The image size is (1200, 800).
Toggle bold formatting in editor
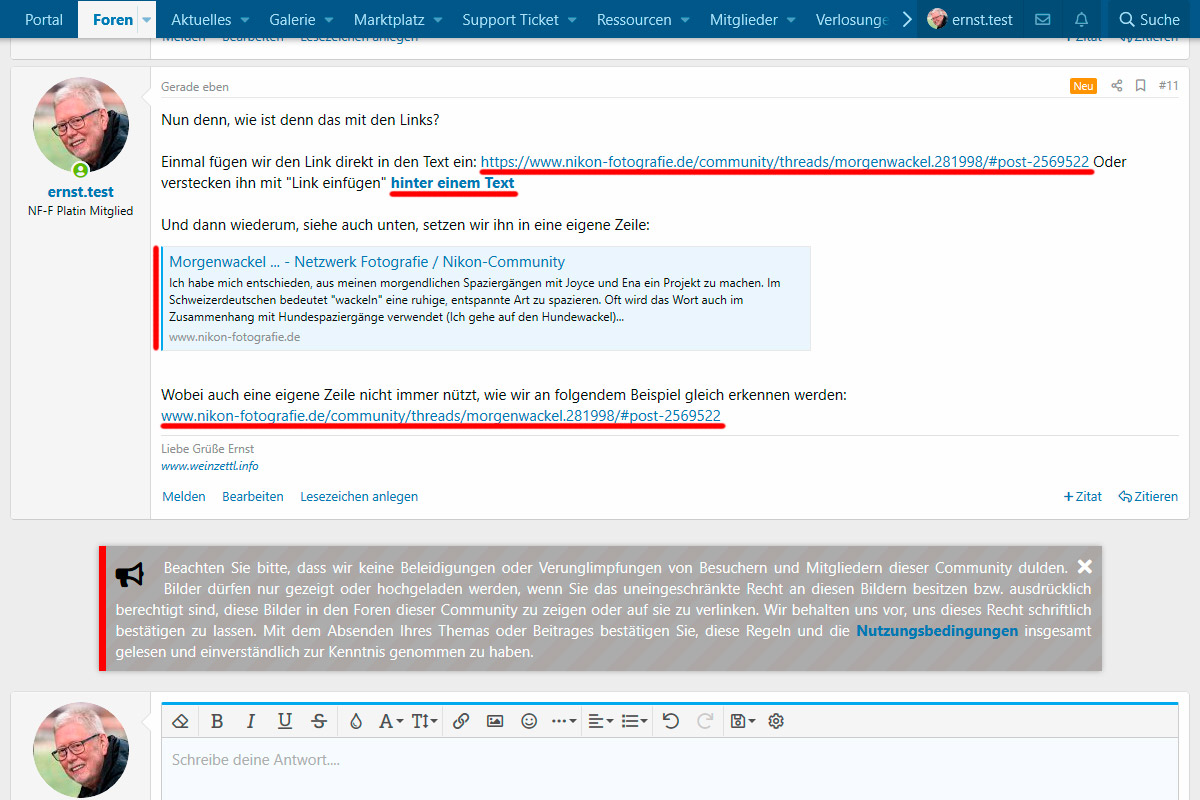[217, 721]
